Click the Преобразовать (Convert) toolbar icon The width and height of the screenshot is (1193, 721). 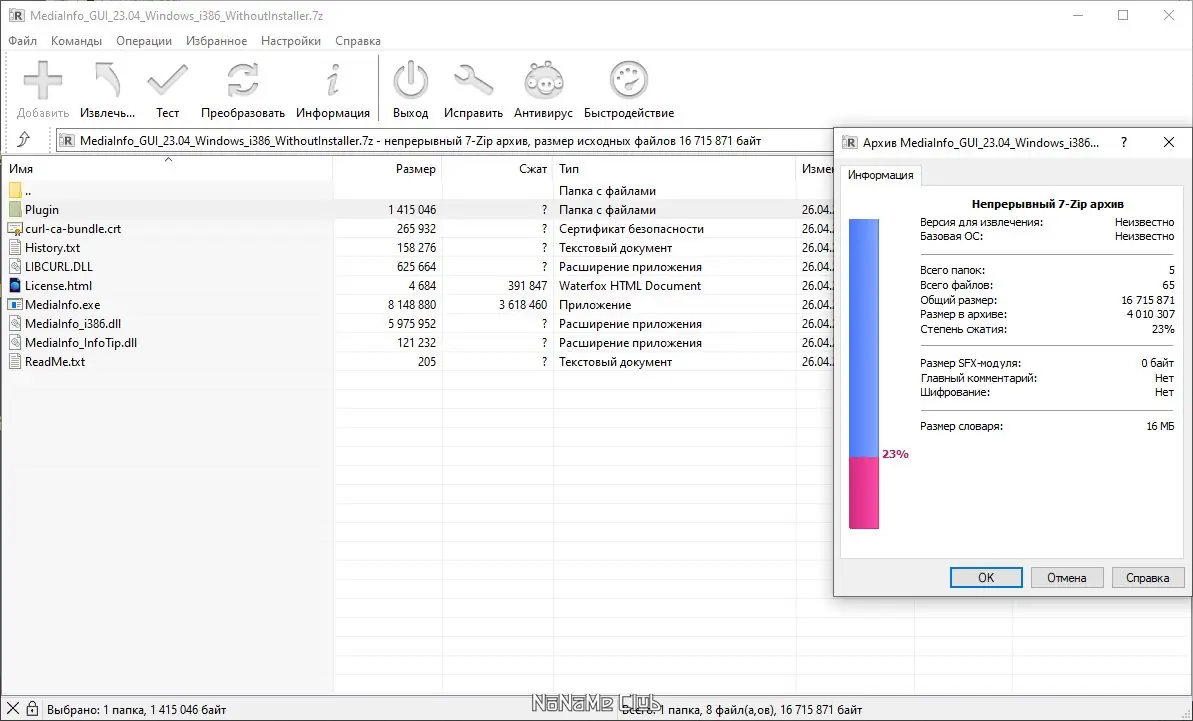(x=243, y=81)
